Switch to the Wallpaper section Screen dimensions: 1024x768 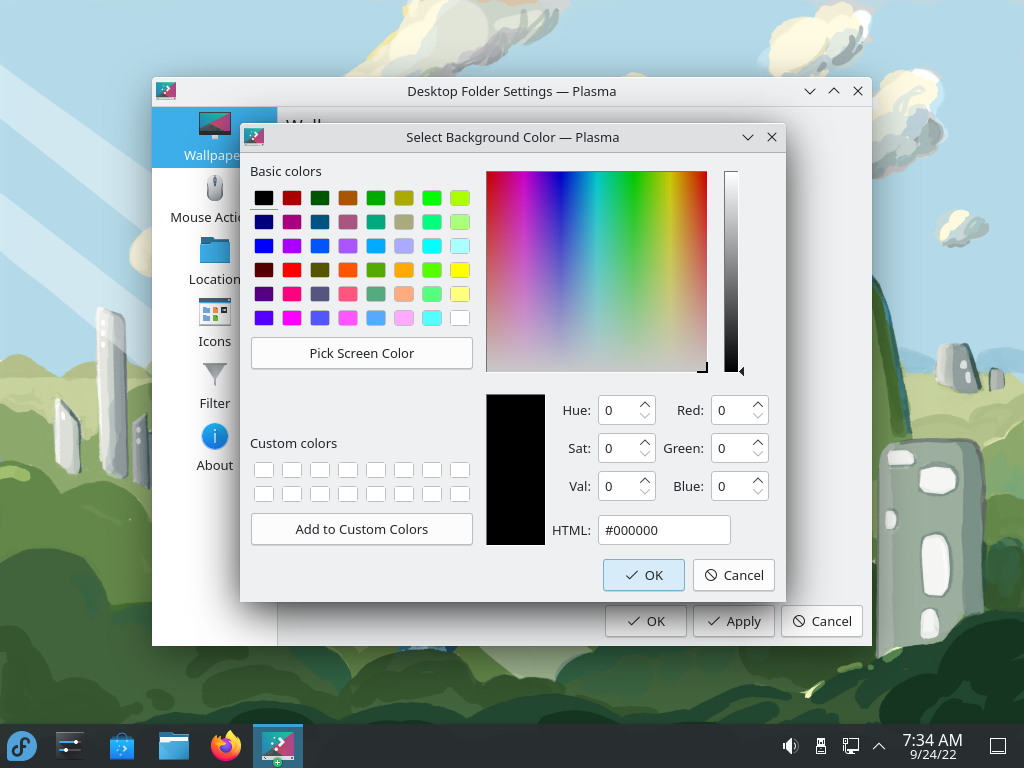215,137
